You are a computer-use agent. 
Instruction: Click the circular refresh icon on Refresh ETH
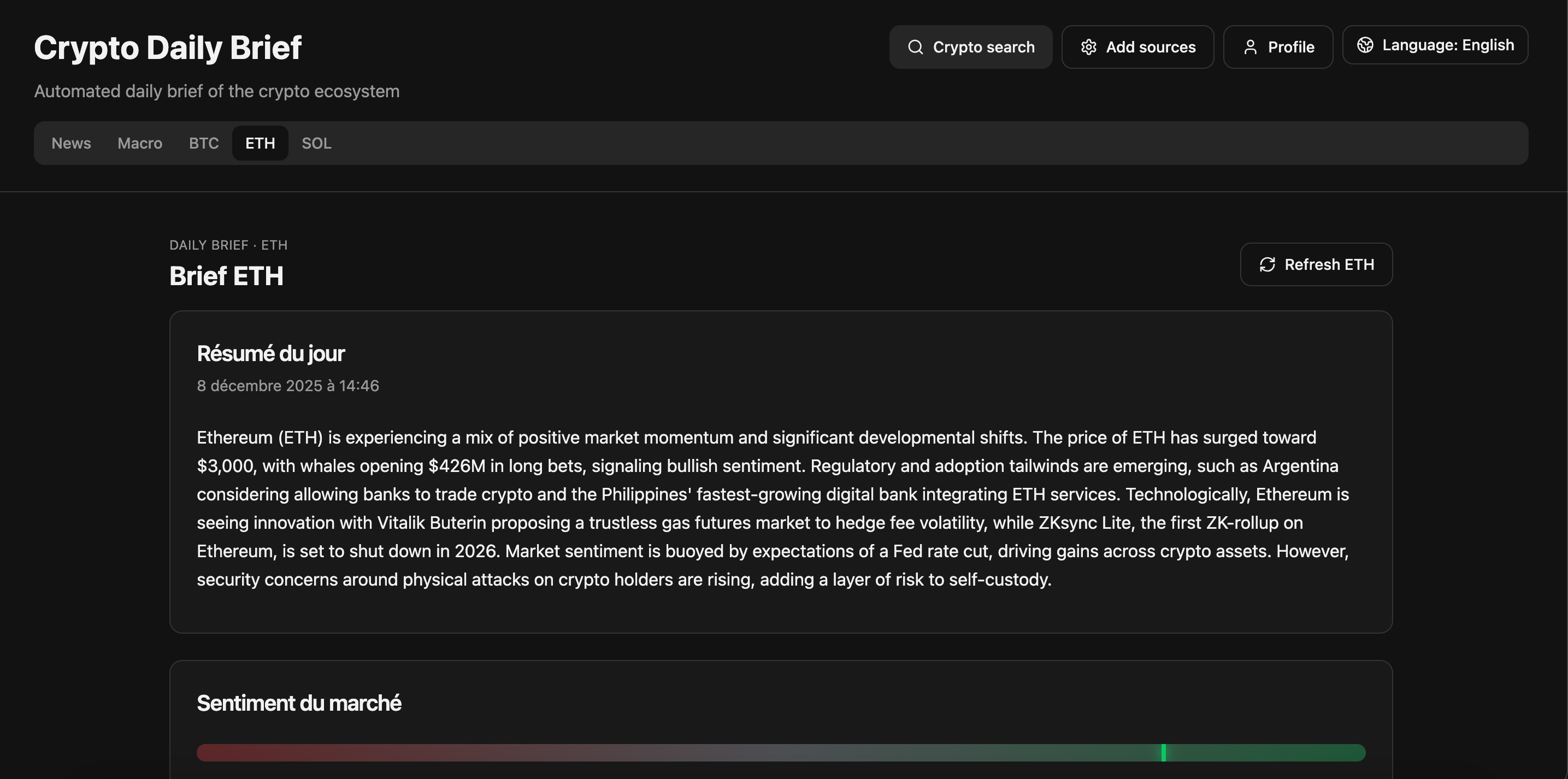(x=1268, y=265)
